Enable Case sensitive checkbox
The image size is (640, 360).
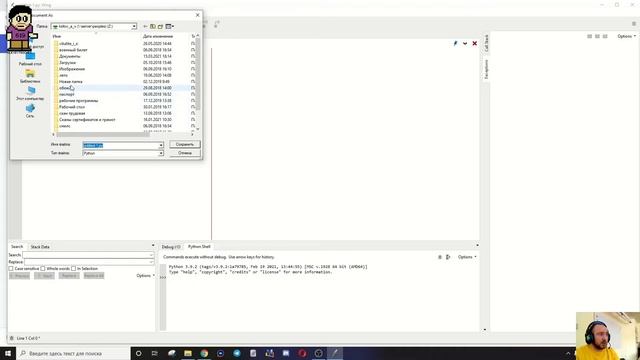[x=11, y=269]
